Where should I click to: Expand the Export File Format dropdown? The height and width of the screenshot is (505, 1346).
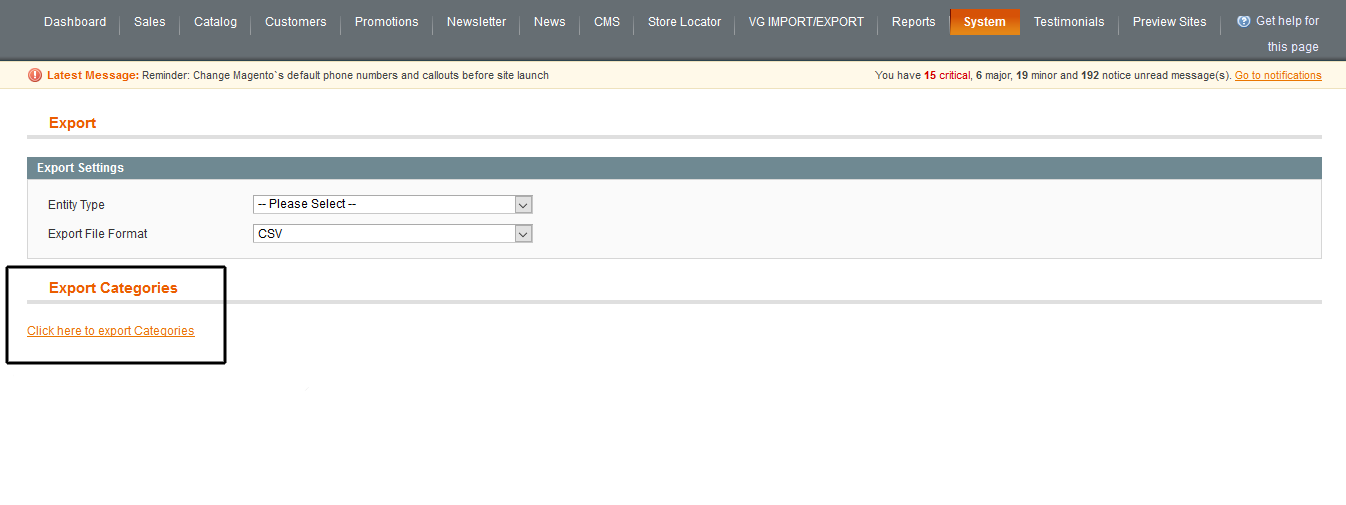click(392, 234)
